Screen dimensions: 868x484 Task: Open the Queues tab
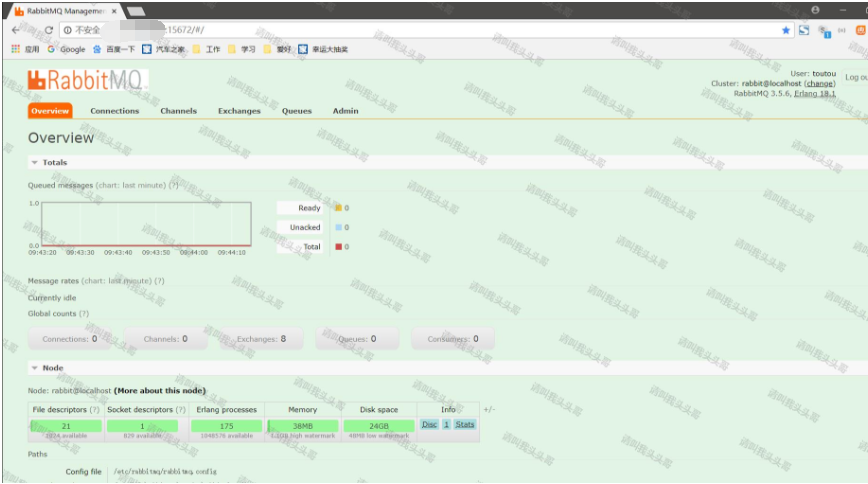[x=297, y=111]
